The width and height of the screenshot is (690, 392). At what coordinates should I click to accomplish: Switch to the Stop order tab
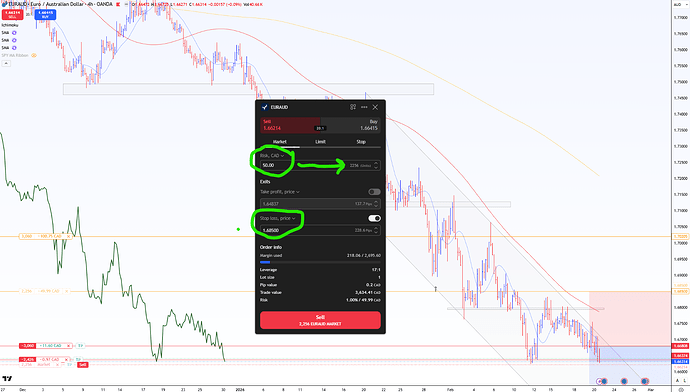[361, 142]
